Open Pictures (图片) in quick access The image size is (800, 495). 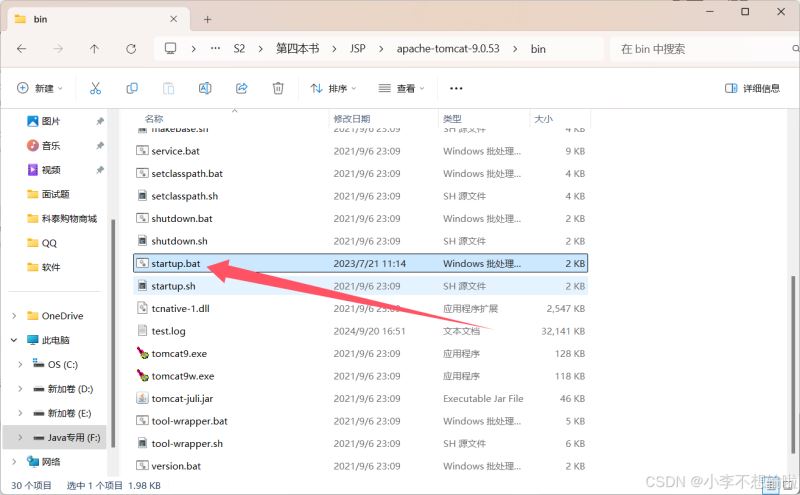43,121
